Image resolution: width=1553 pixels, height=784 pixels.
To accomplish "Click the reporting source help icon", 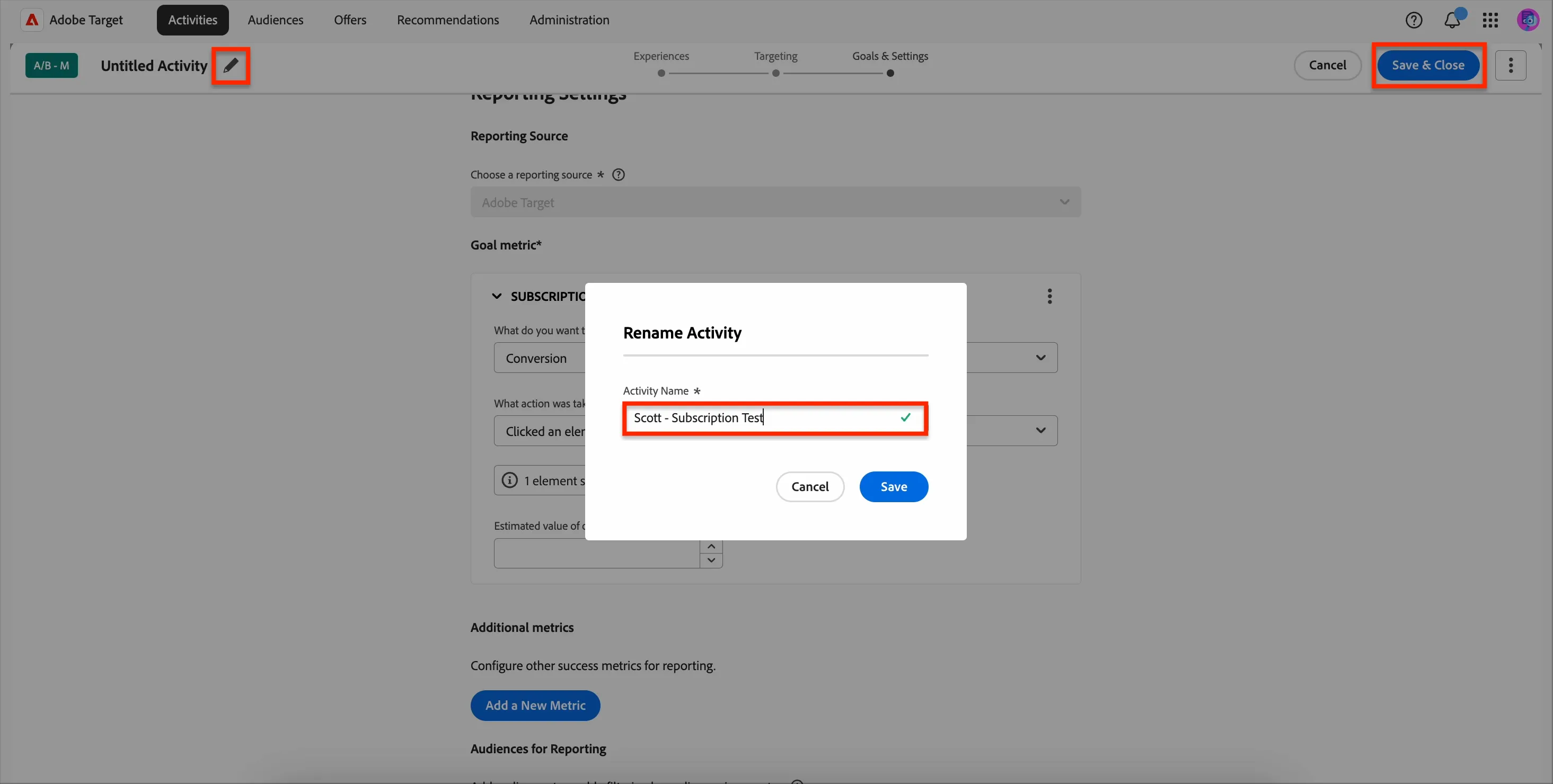I will (618, 175).
